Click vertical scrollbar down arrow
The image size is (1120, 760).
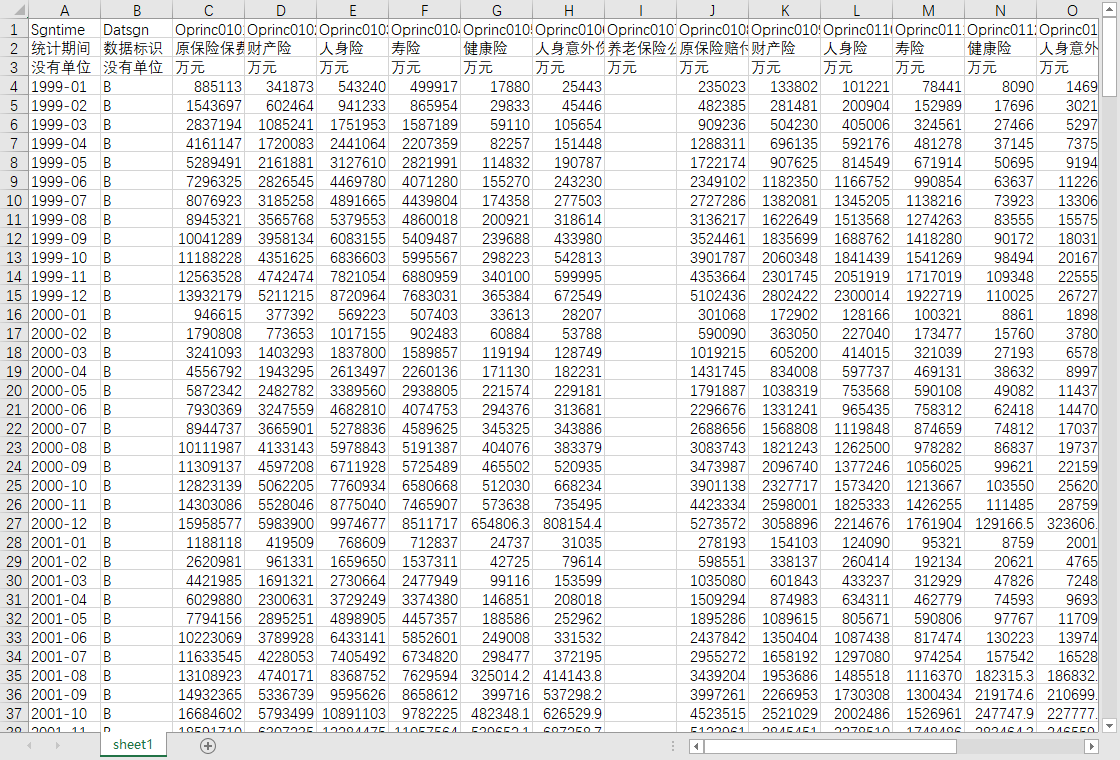(1109, 726)
